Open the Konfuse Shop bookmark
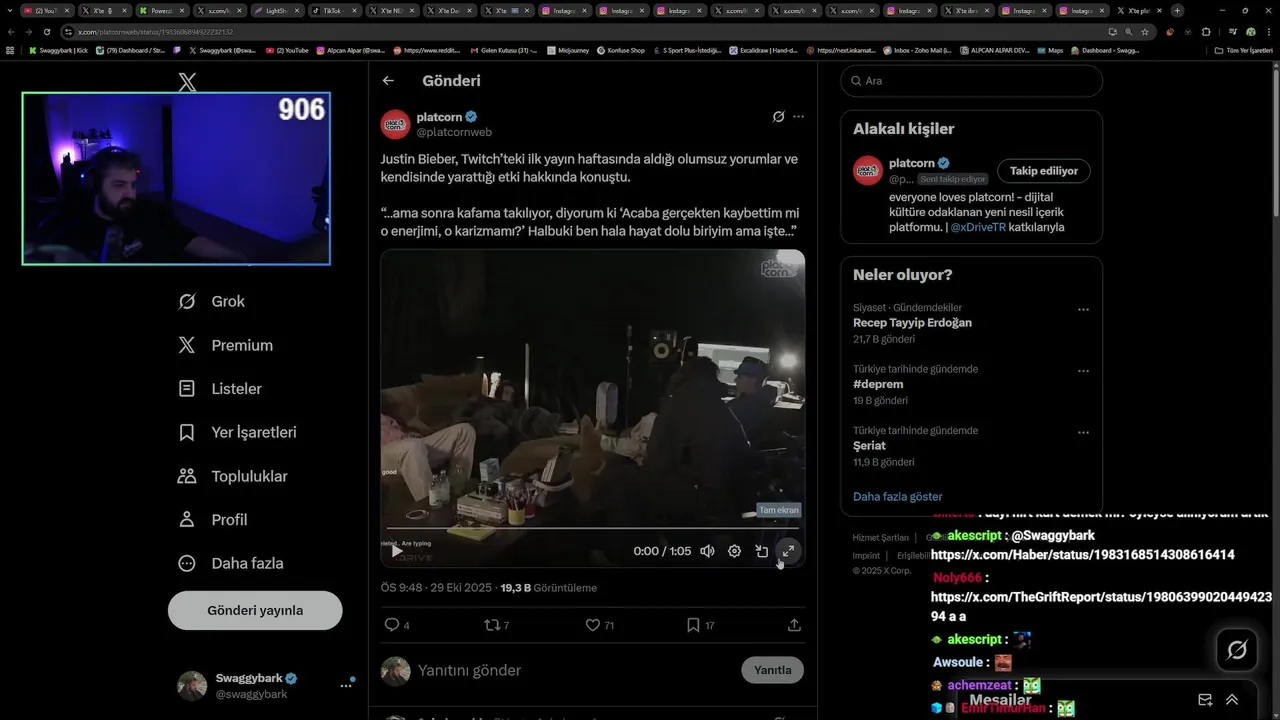 click(x=621, y=50)
